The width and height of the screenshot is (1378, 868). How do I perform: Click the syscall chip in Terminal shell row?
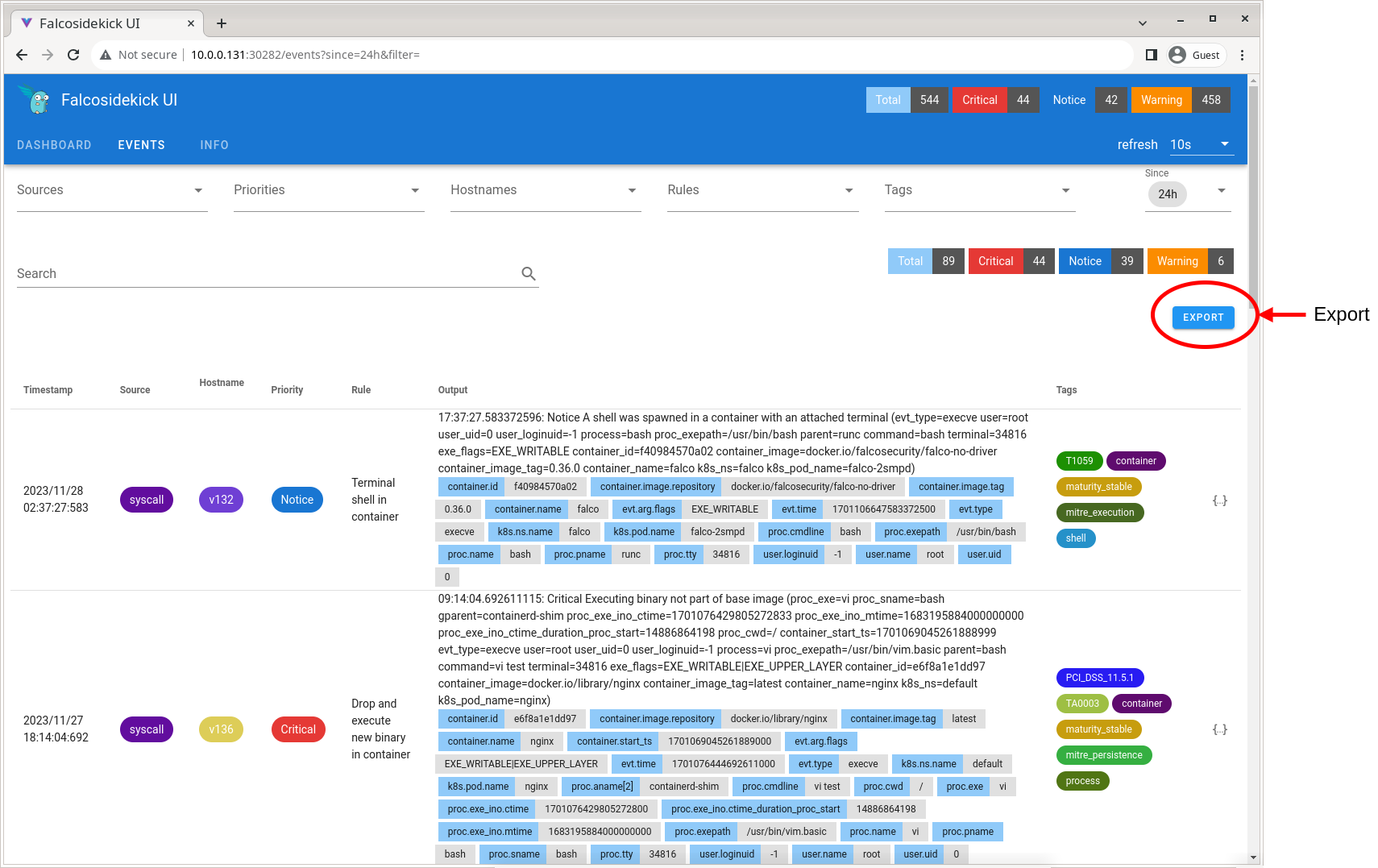147,500
